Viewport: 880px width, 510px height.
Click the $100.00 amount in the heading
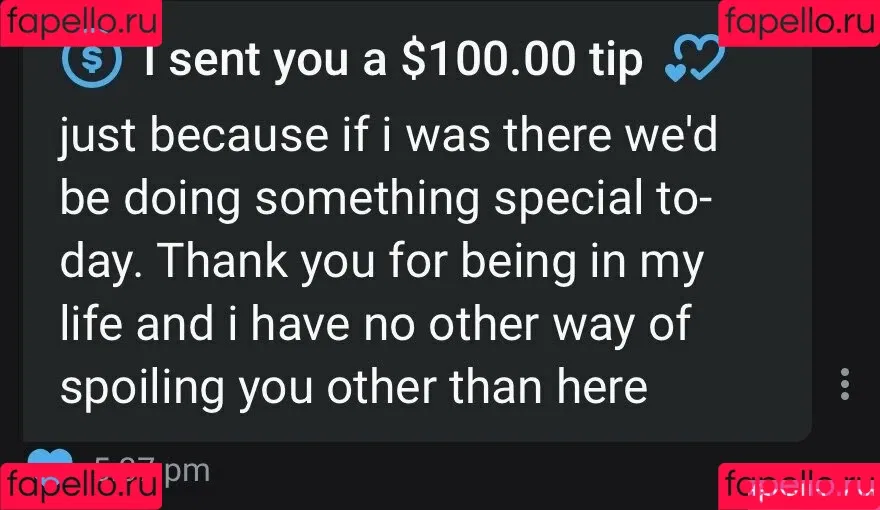coord(488,58)
